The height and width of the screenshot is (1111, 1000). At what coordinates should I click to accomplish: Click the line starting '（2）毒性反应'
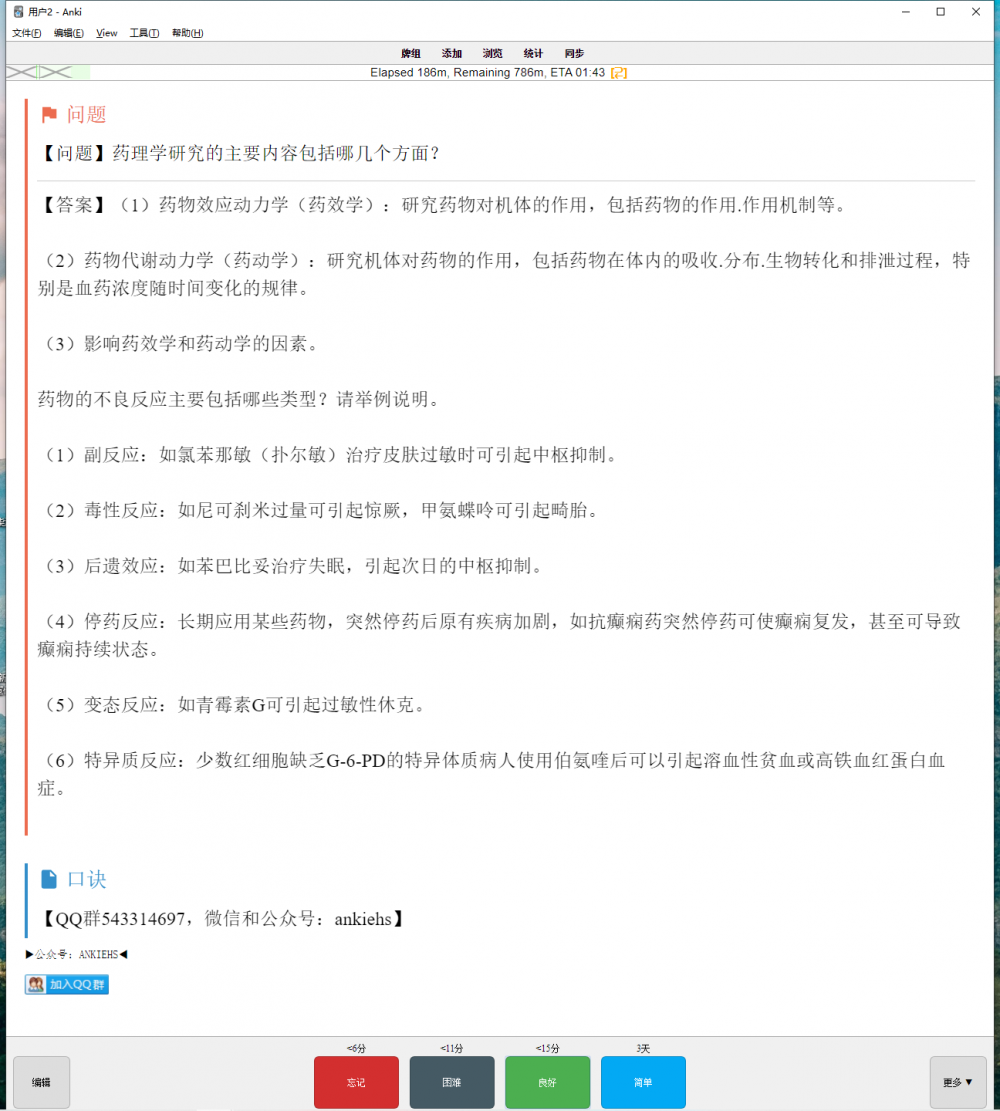320,510
